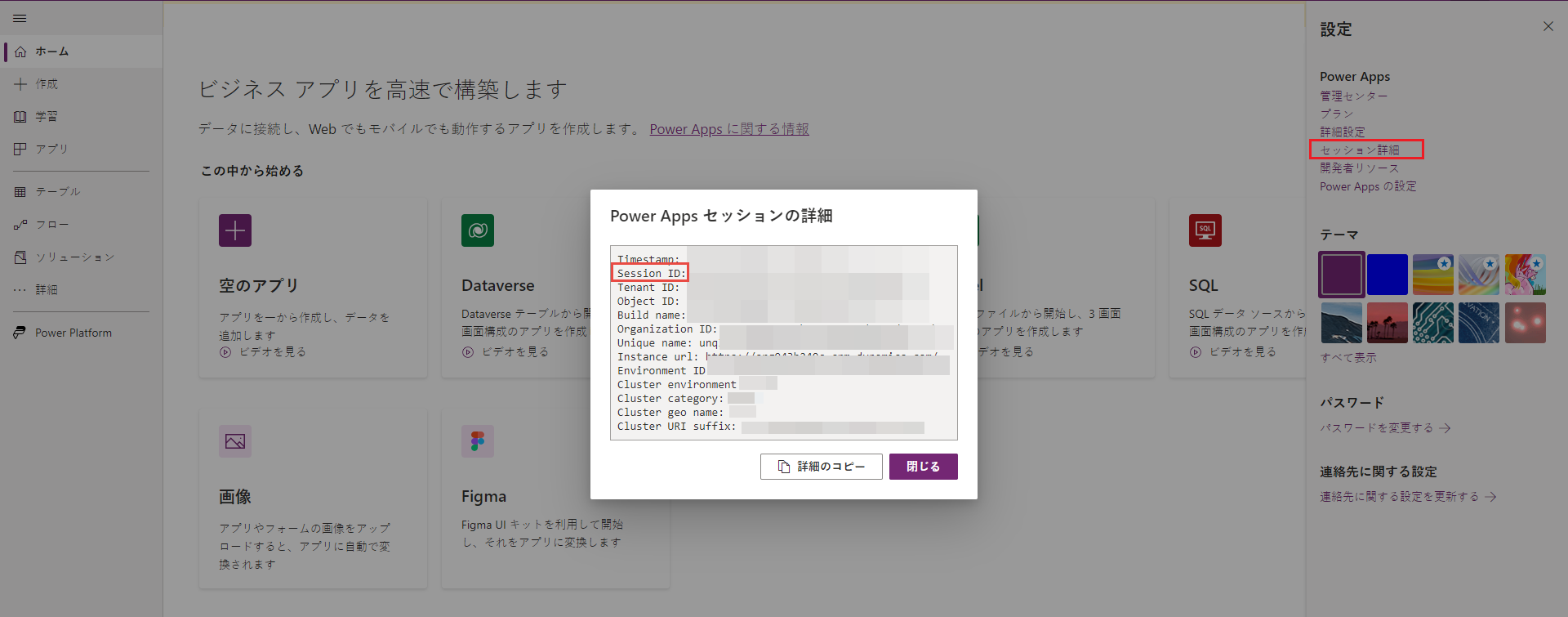Click the 画像 tile icon

(235, 441)
